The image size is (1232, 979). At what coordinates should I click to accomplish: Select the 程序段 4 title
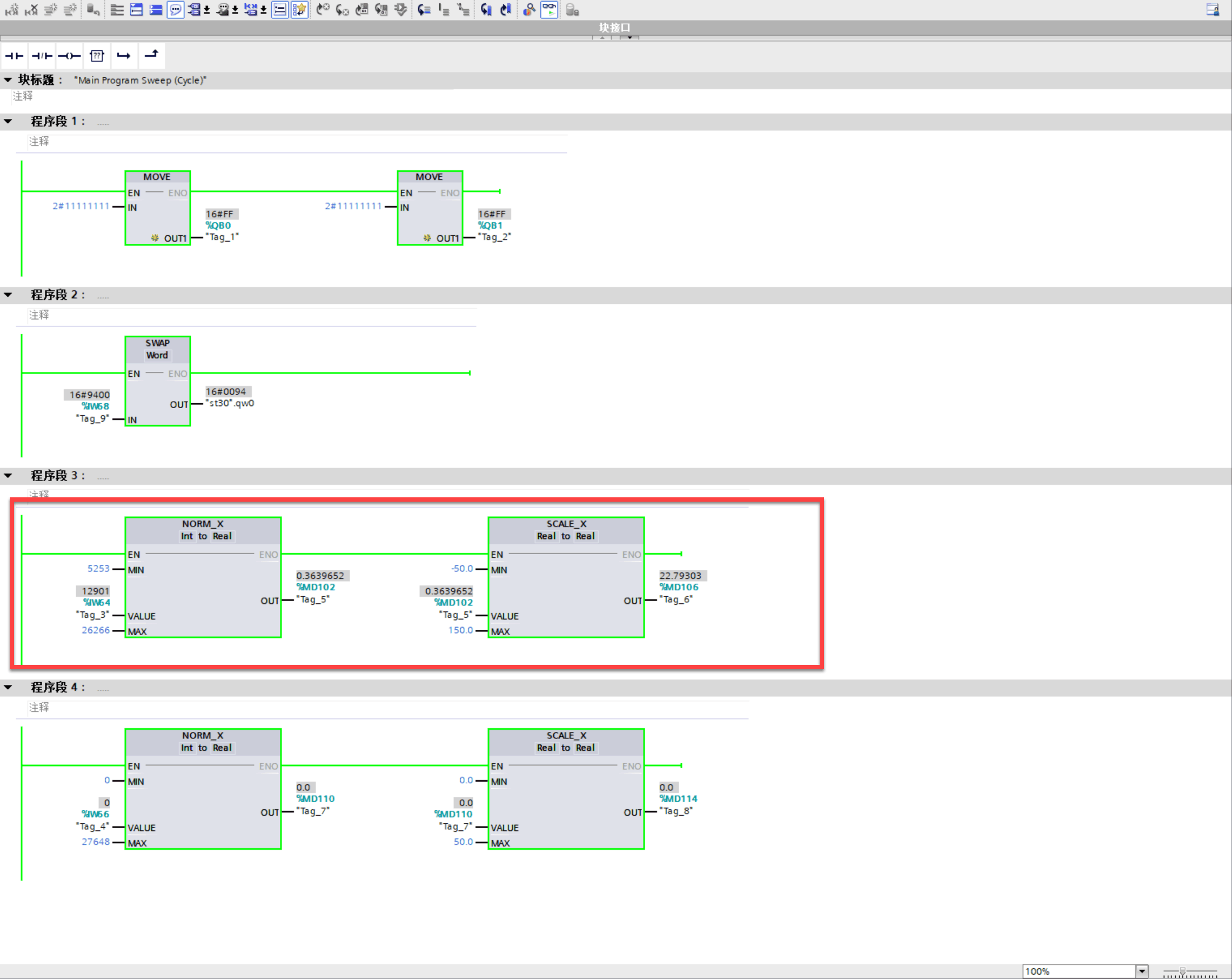point(57,687)
